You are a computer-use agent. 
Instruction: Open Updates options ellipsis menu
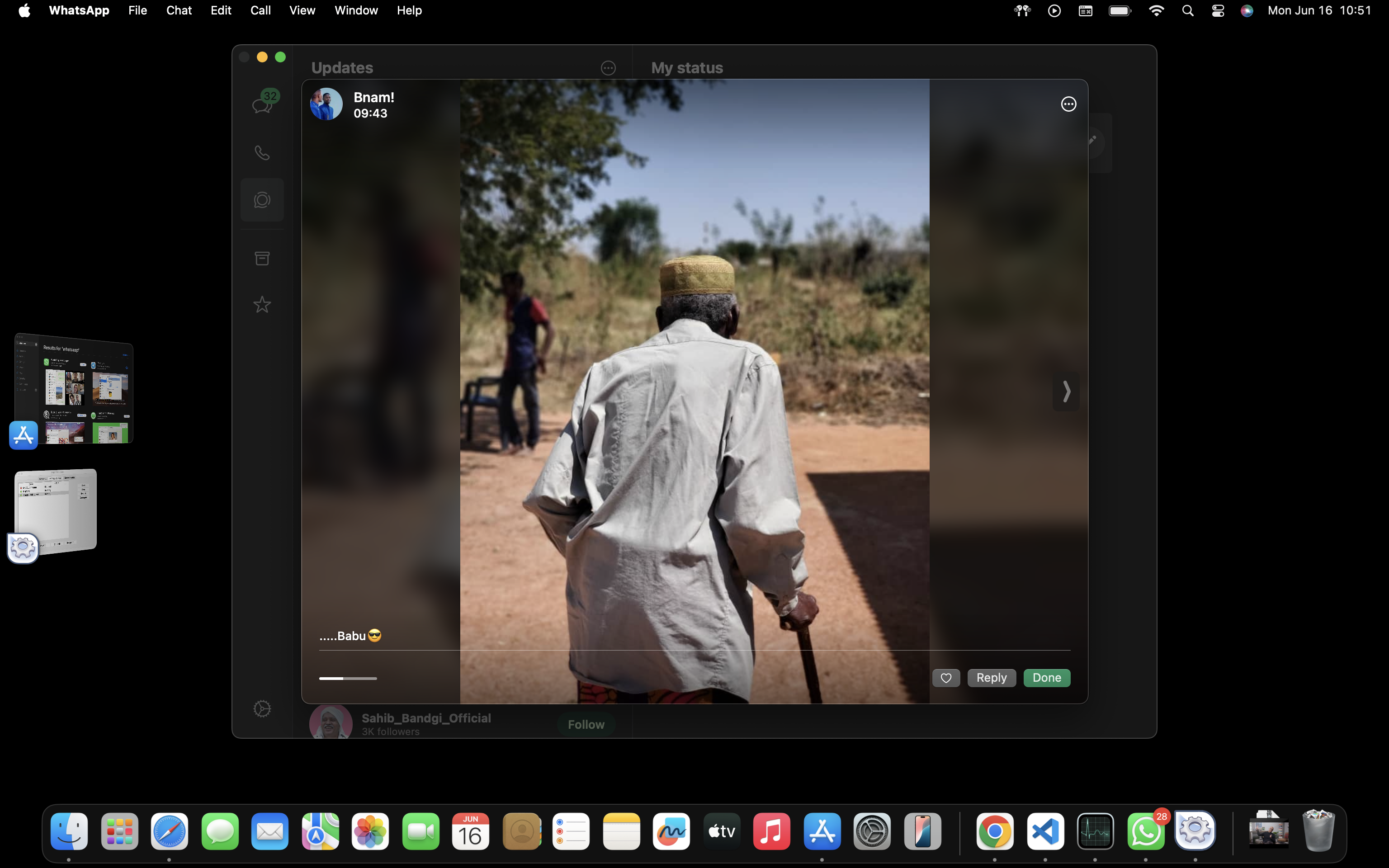click(x=608, y=68)
